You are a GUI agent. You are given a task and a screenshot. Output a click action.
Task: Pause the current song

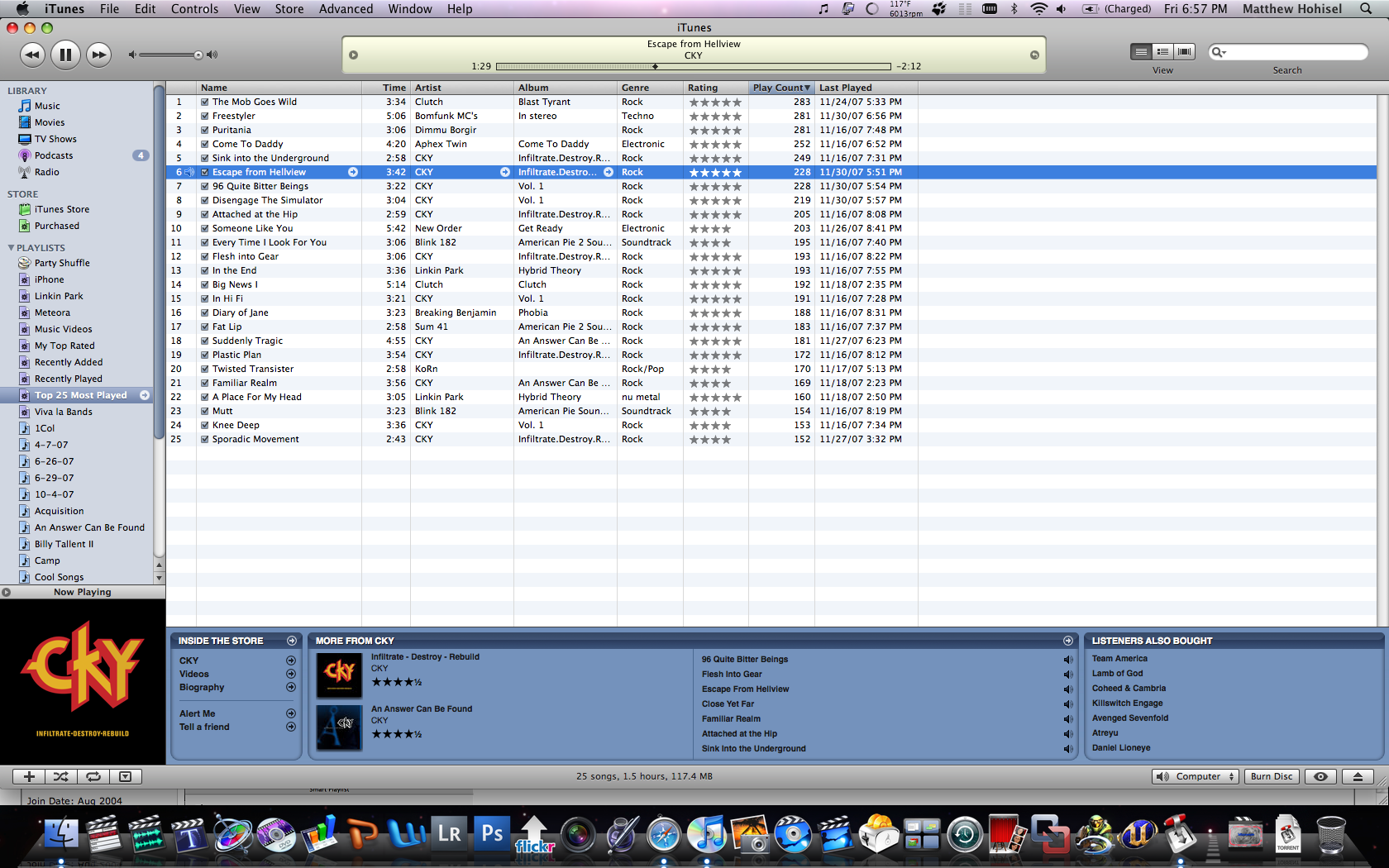click(65, 55)
